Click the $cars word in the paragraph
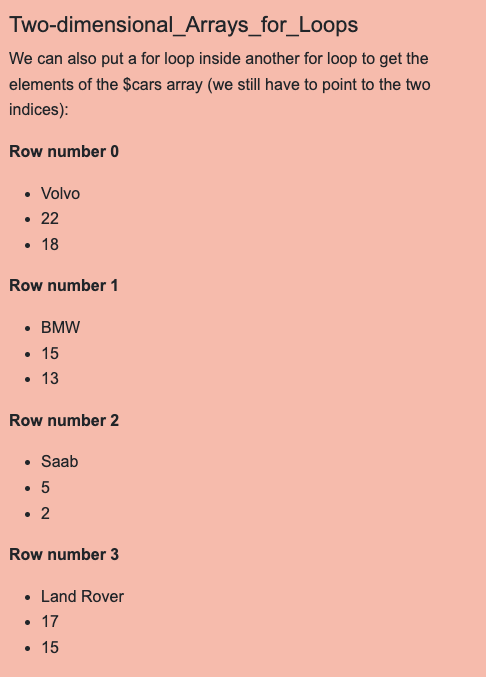 point(142,85)
